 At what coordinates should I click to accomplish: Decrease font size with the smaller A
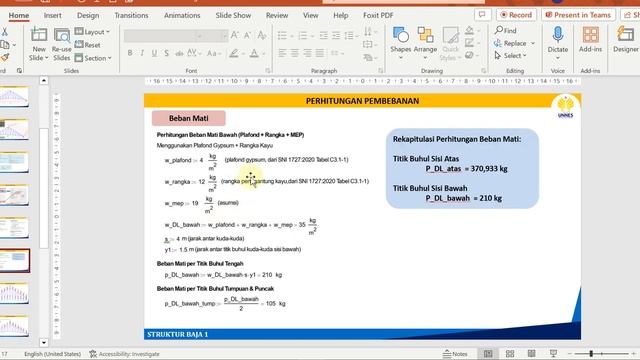click(247, 36)
